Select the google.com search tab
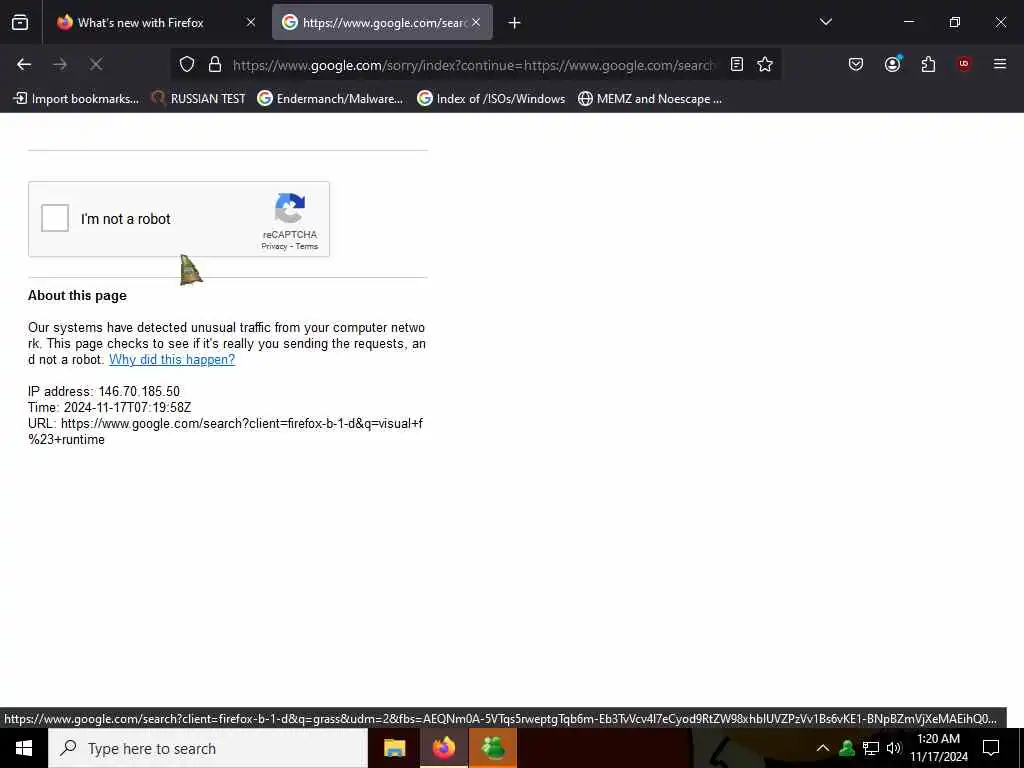1024x768 pixels. point(383,23)
